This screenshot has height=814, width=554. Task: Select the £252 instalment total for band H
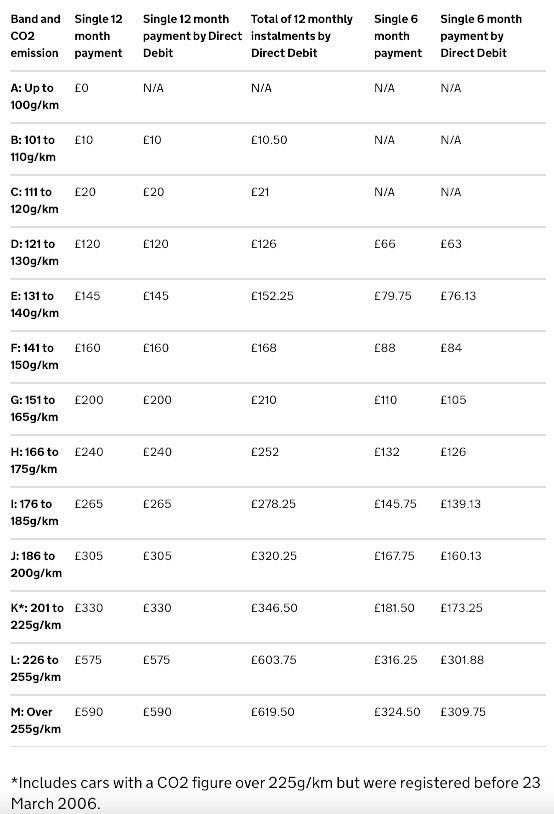coord(265,452)
